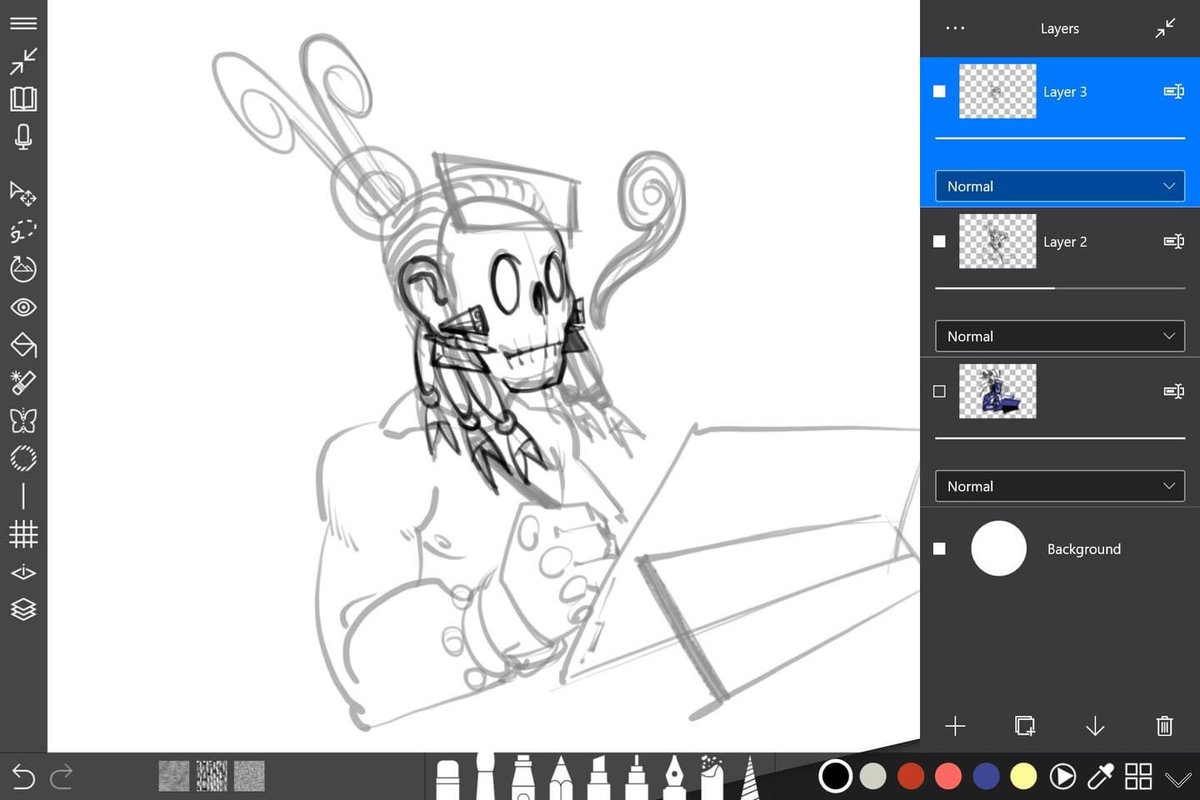Image resolution: width=1200 pixels, height=800 pixels.
Task: Click the Airbrush/spray tool
Action: pyautogui.click(x=713, y=778)
